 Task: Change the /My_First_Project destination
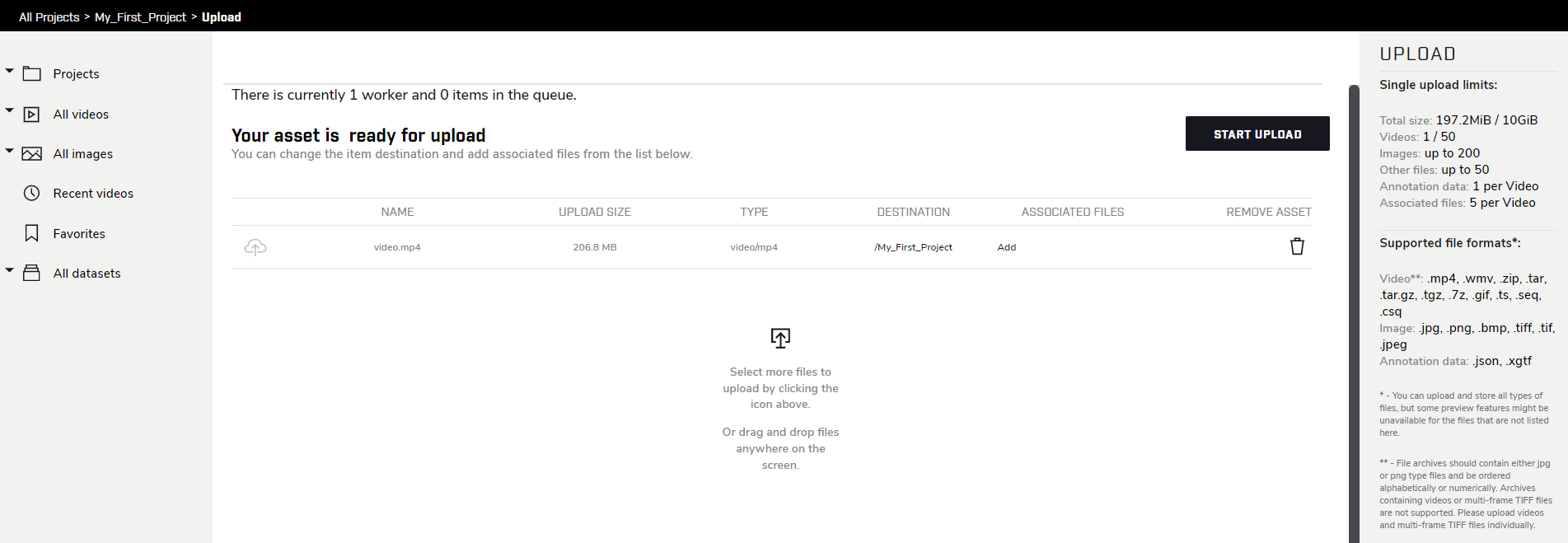click(x=913, y=247)
